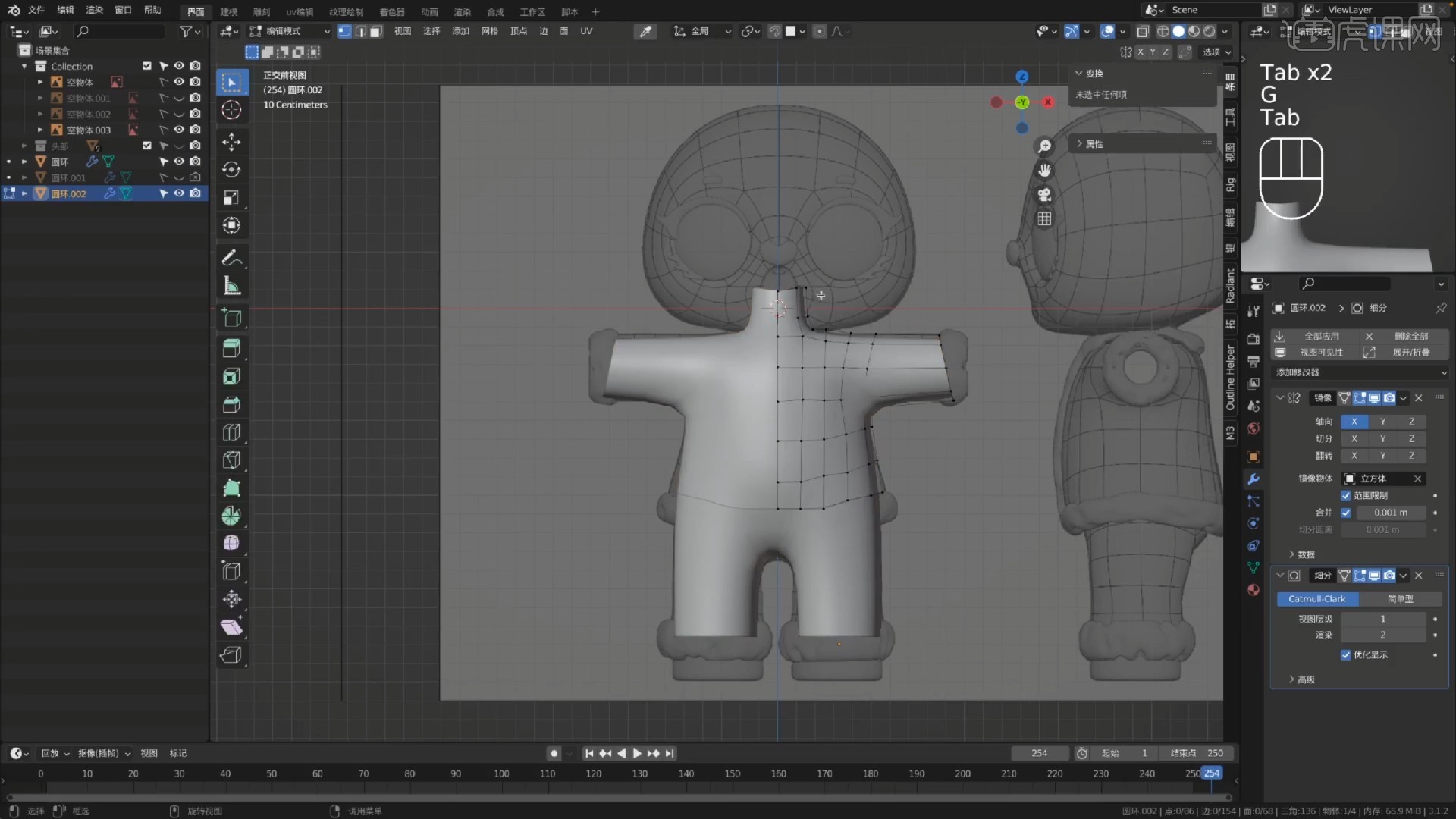1456x819 pixels.
Task: Select the Loop Cut tool
Action: pyautogui.click(x=231, y=432)
